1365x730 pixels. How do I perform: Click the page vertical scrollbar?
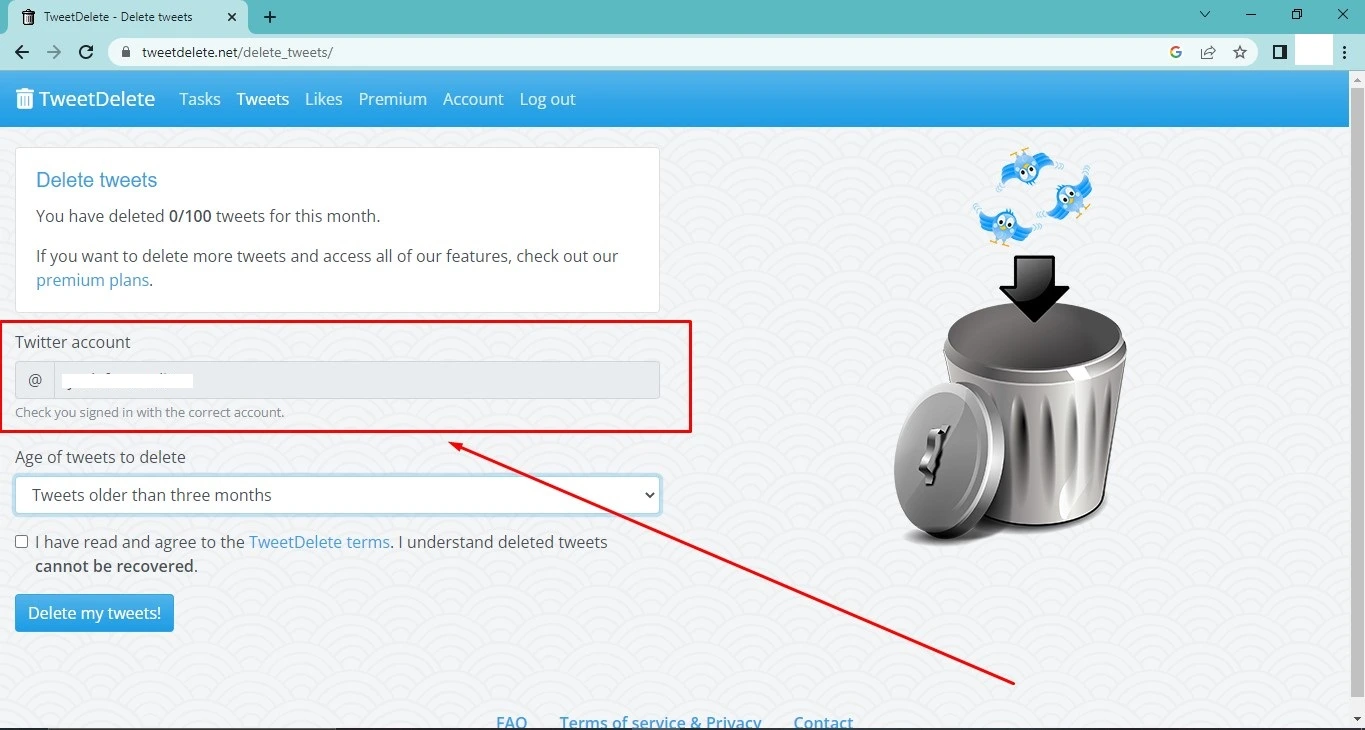[x=1357, y=390]
